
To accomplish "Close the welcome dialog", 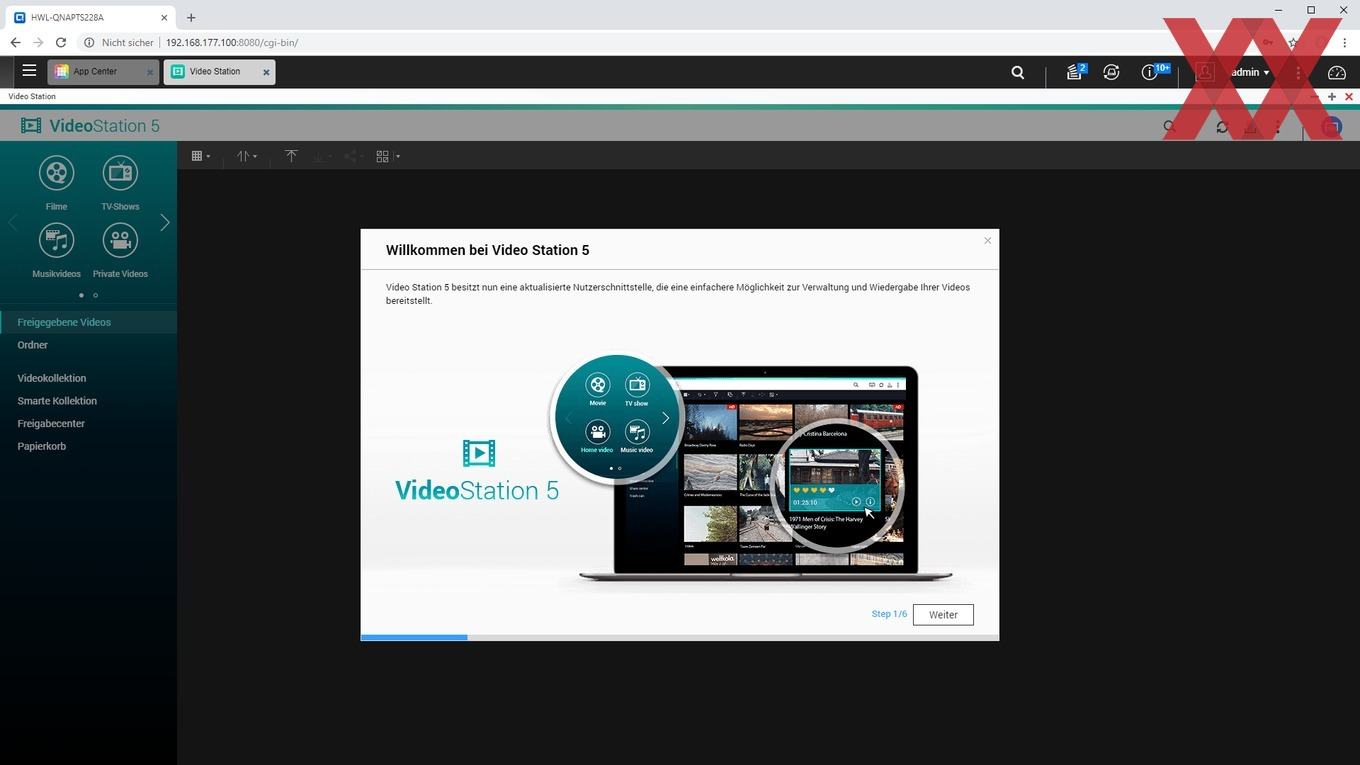I will [987, 240].
